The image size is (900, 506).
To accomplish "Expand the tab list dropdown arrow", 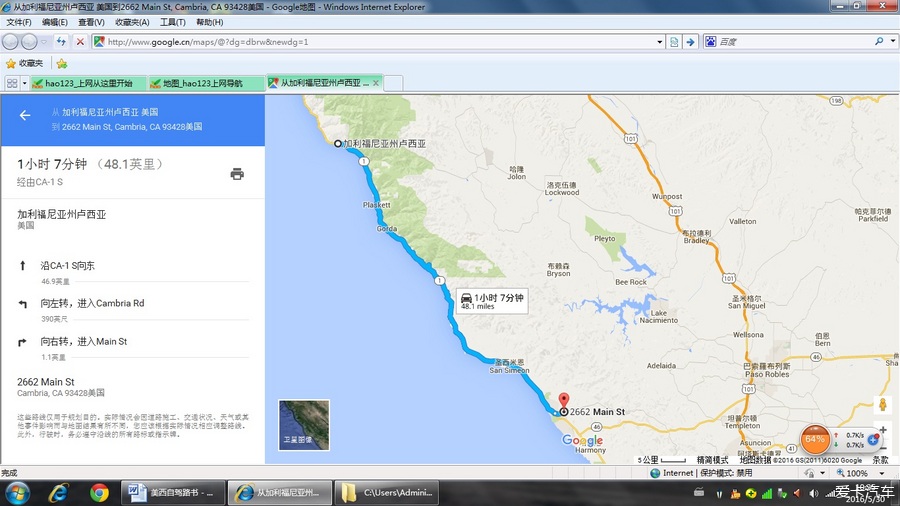I will (25, 83).
